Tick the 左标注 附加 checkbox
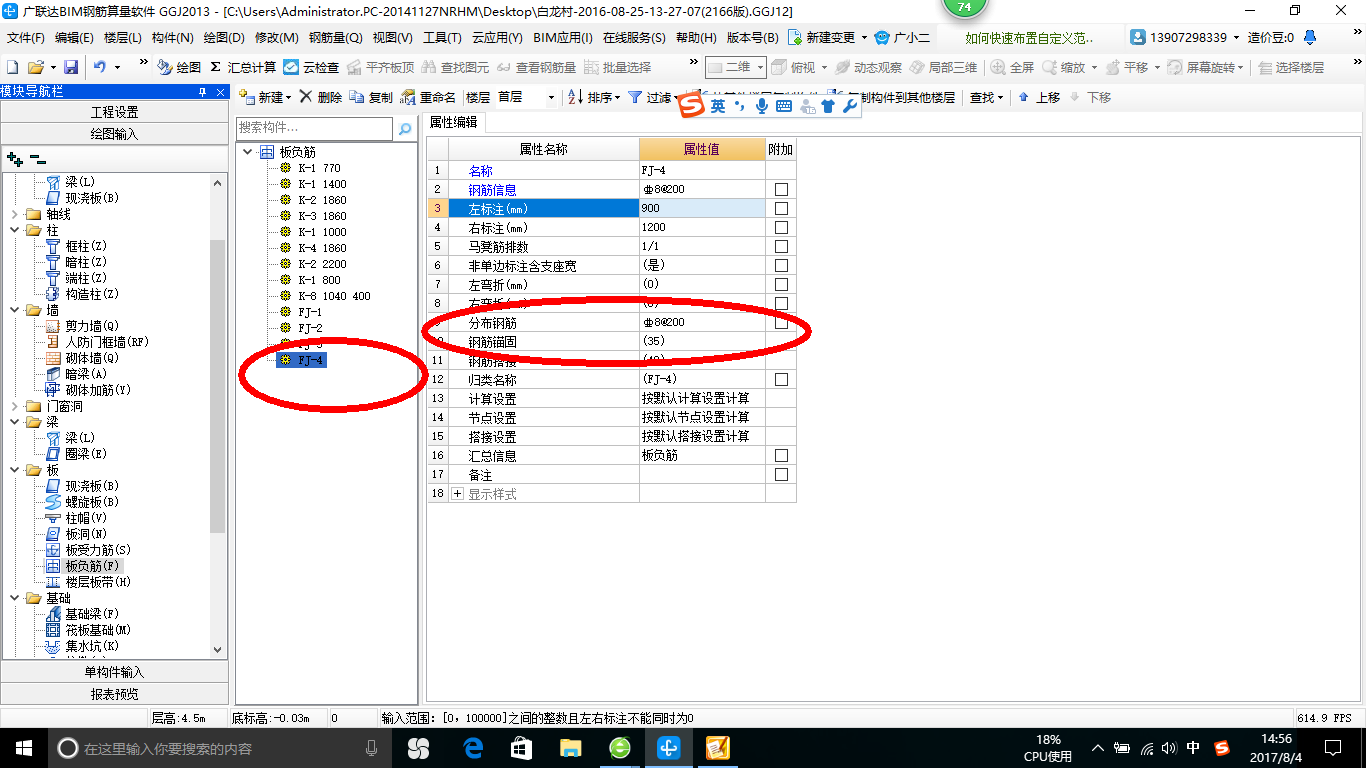The height and width of the screenshot is (768, 1366). [x=781, y=208]
